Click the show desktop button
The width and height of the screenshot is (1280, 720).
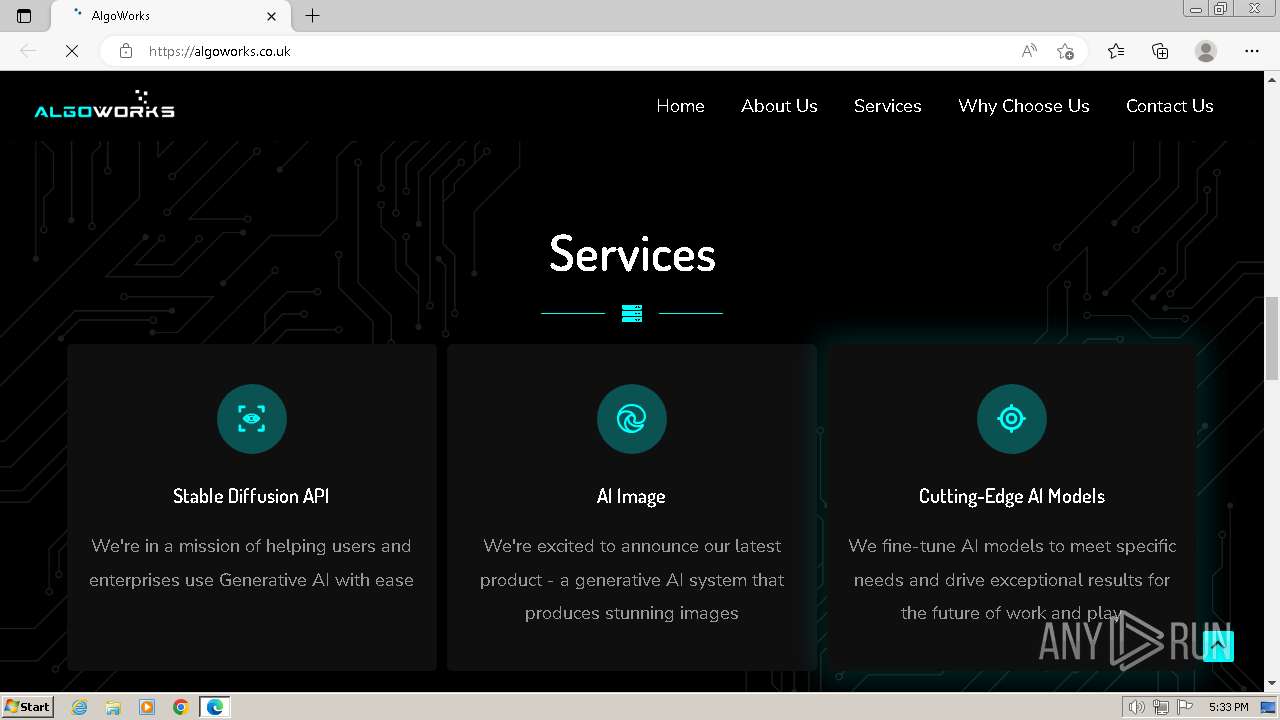click(1268, 707)
